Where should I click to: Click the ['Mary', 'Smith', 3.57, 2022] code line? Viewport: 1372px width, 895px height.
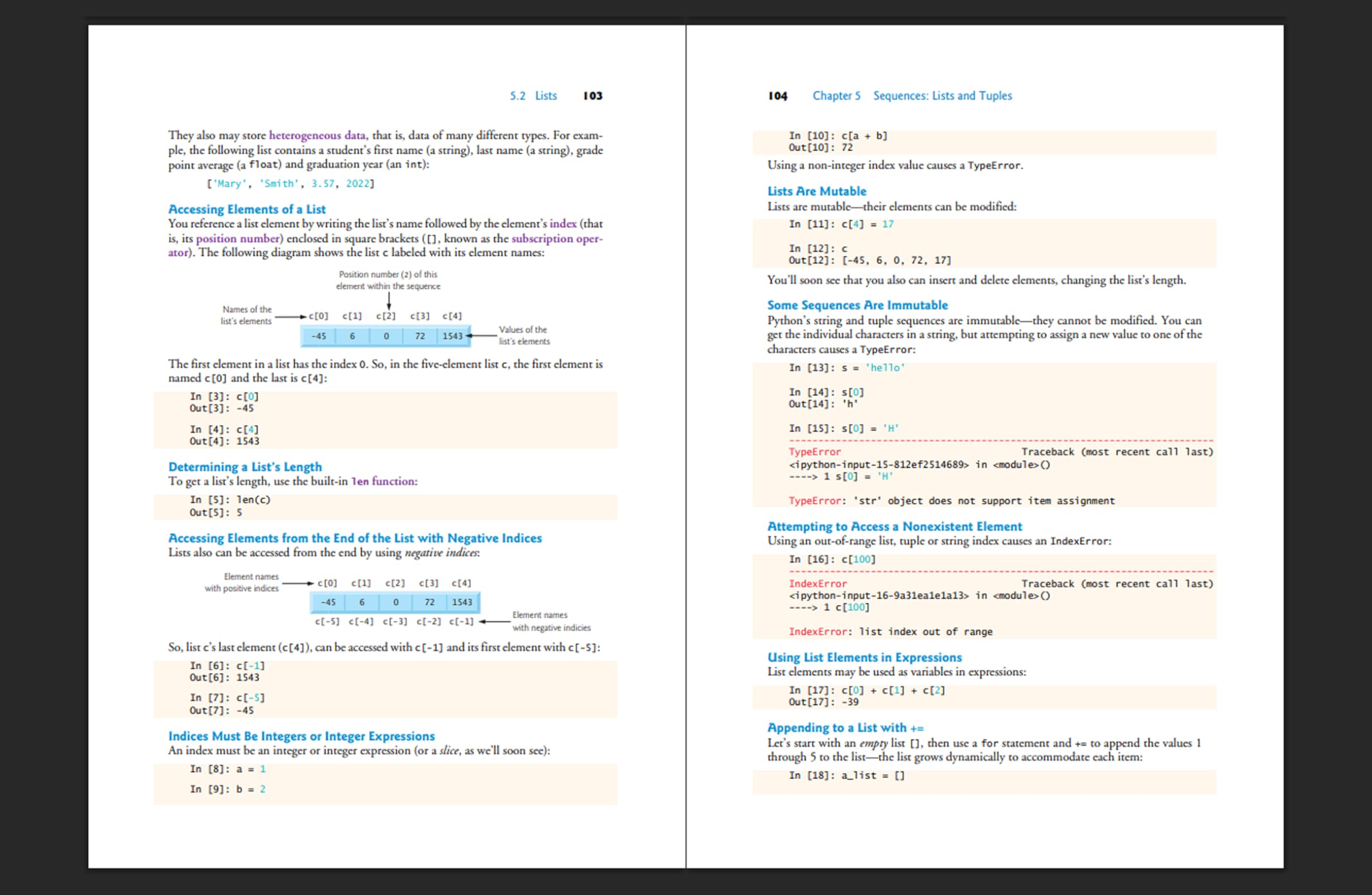click(290, 183)
